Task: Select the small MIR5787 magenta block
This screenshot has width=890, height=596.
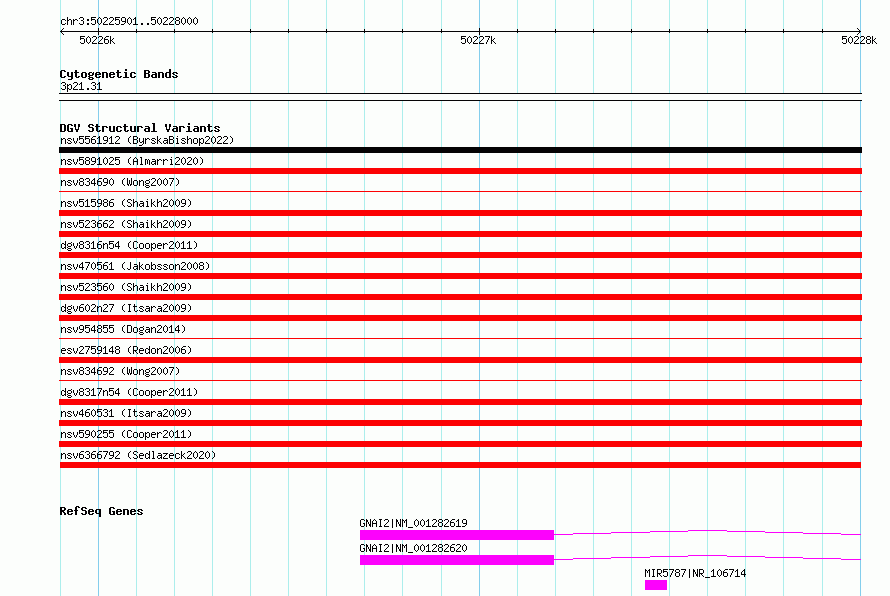Action: (656, 585)
